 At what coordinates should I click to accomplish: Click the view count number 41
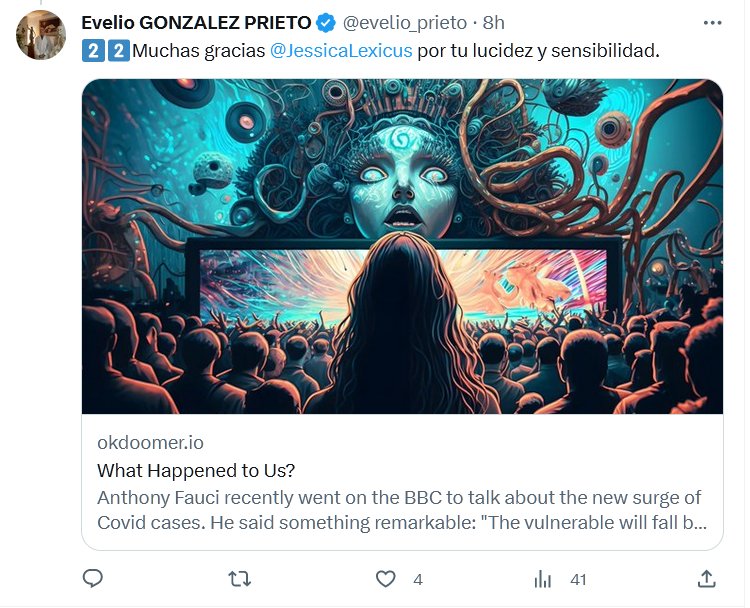(578, 579)
